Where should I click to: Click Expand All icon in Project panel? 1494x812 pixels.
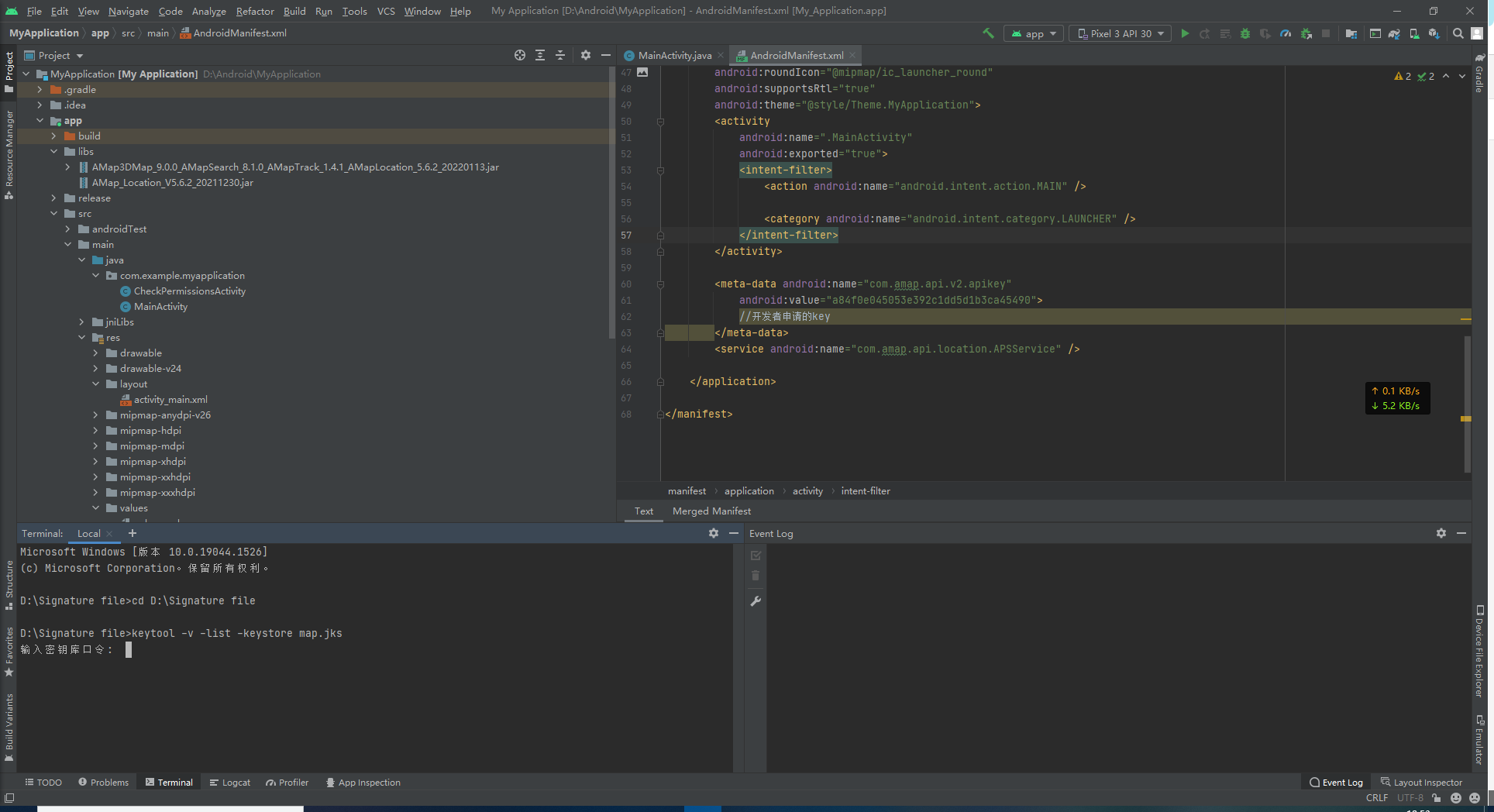540,55
